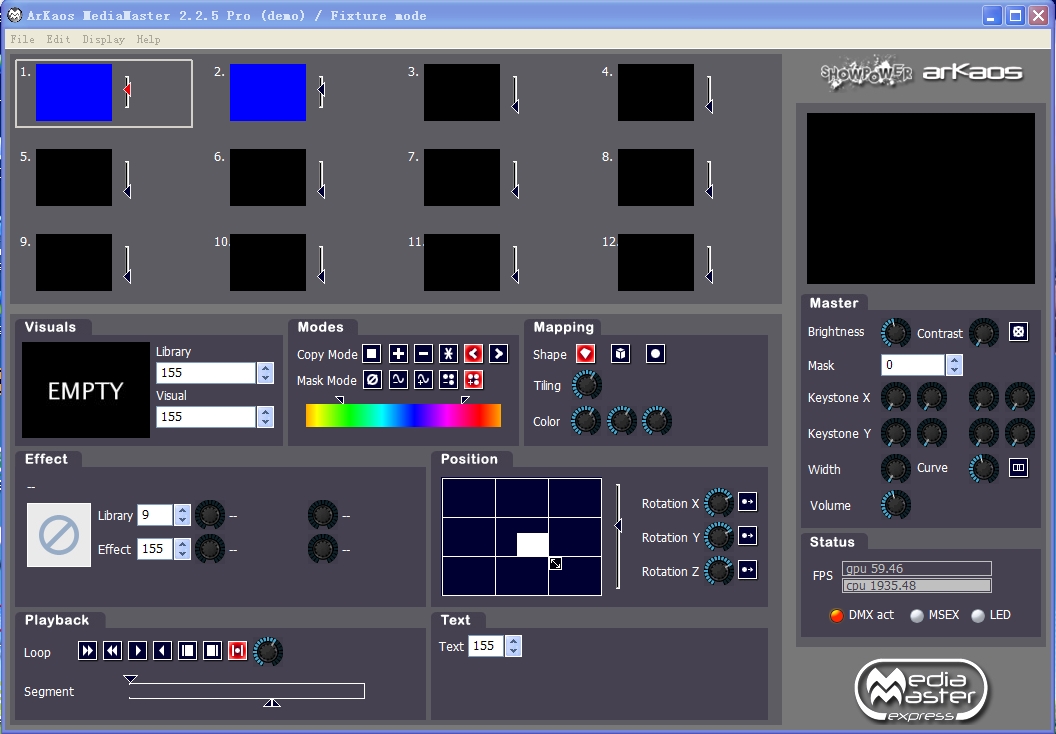Open the Help menu
The image size is (1056, 734).
pos(148,40)
